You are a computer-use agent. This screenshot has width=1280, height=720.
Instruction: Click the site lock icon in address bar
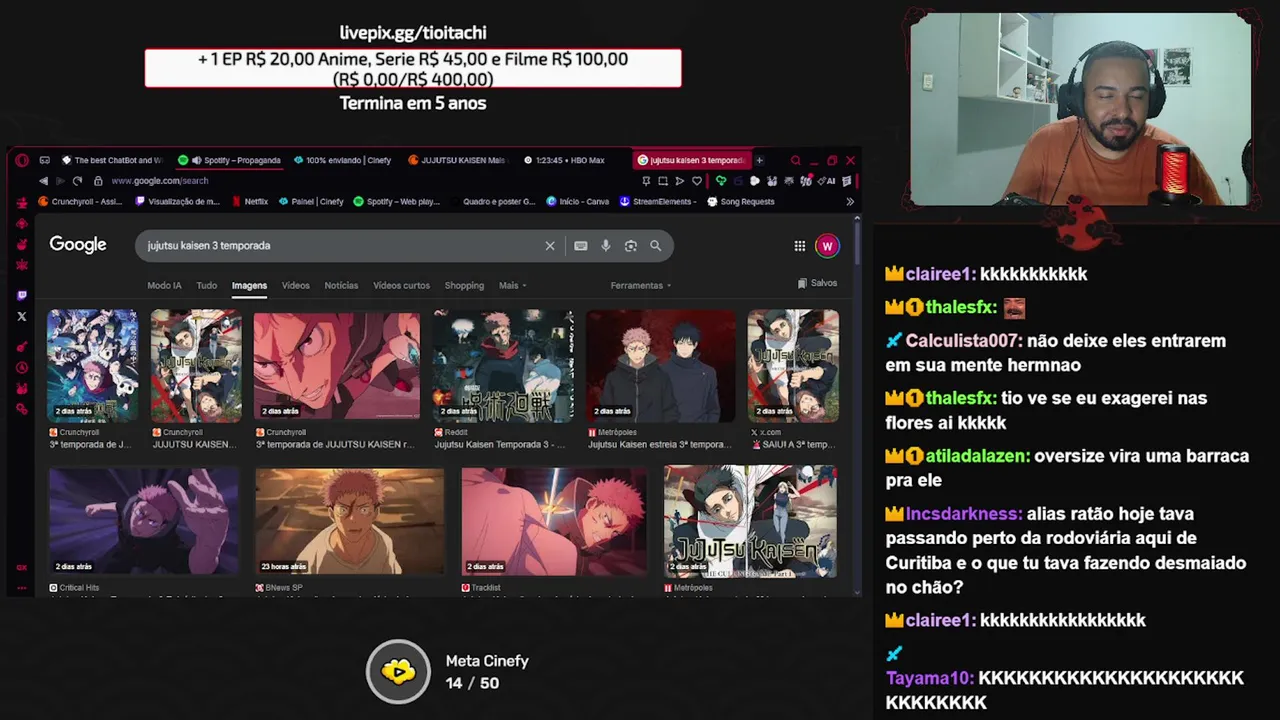(x=98, y=181)
